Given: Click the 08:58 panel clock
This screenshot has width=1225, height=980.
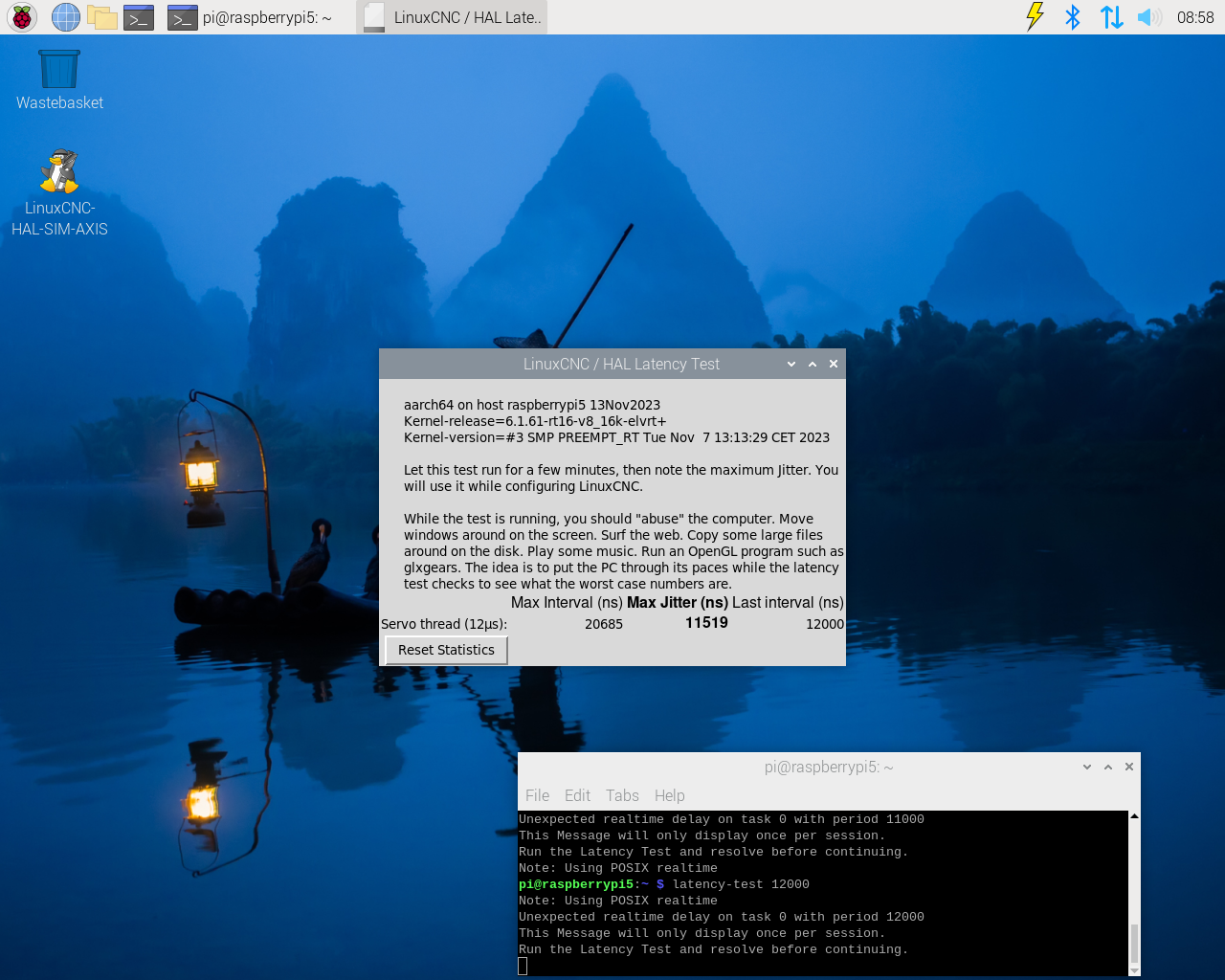Looking at the screenshot, I should (1195, 17).
